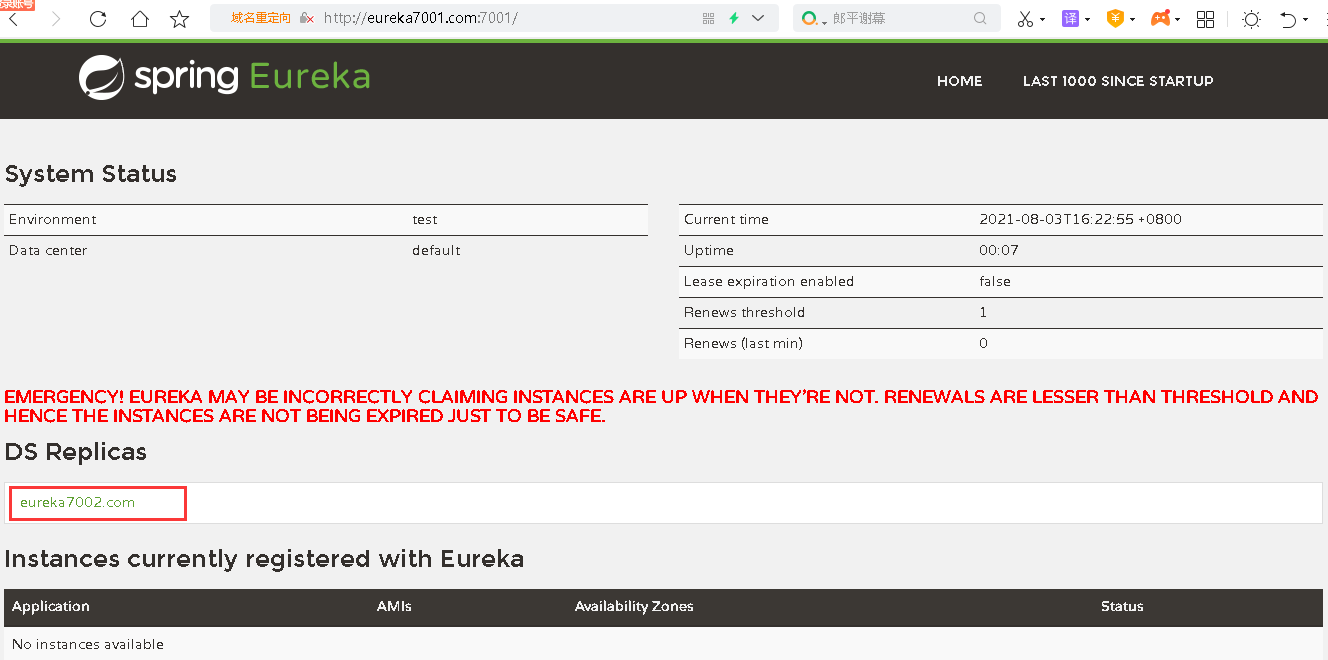Viewport: 1328px width, 660px height.
Task: Expand the screenshot tool dropdown arrow
Action: tap(1042, 20)
